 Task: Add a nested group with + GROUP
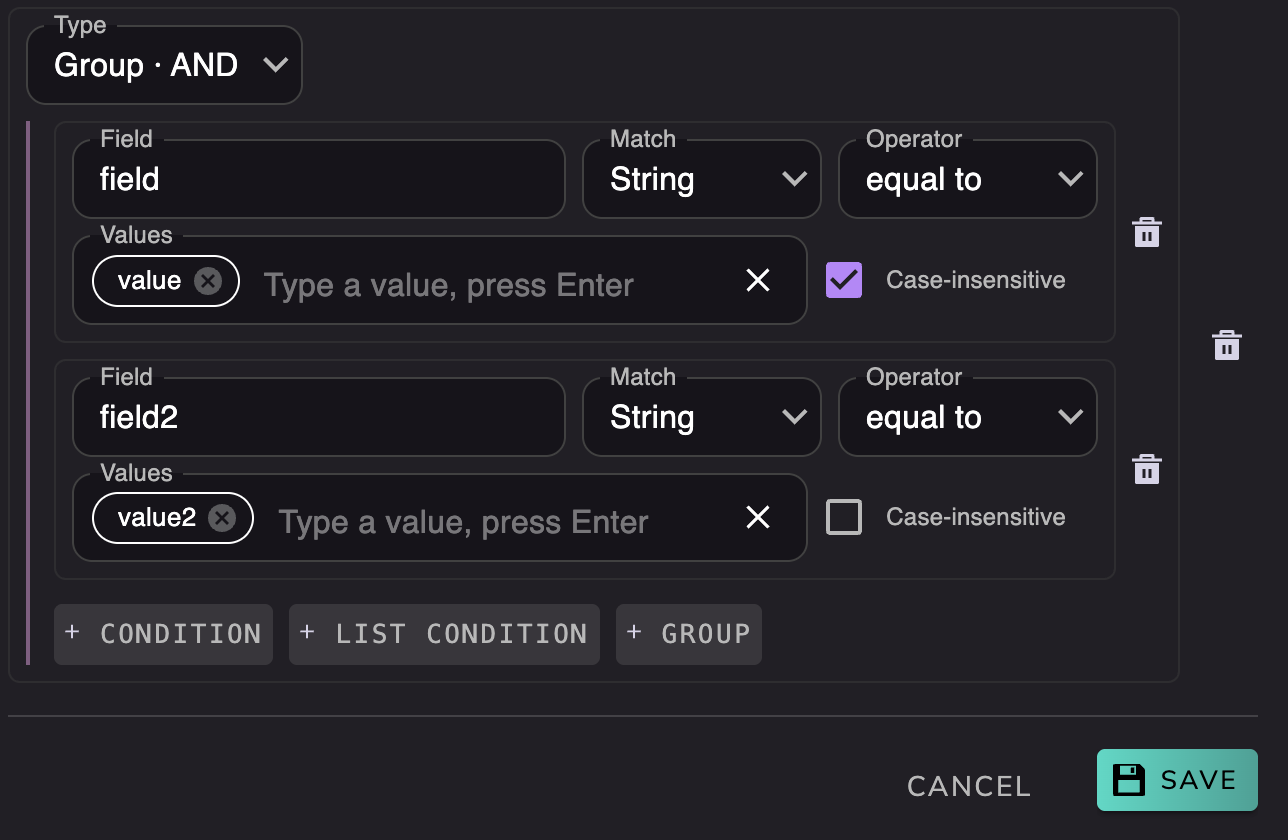[x=689, y=634]
